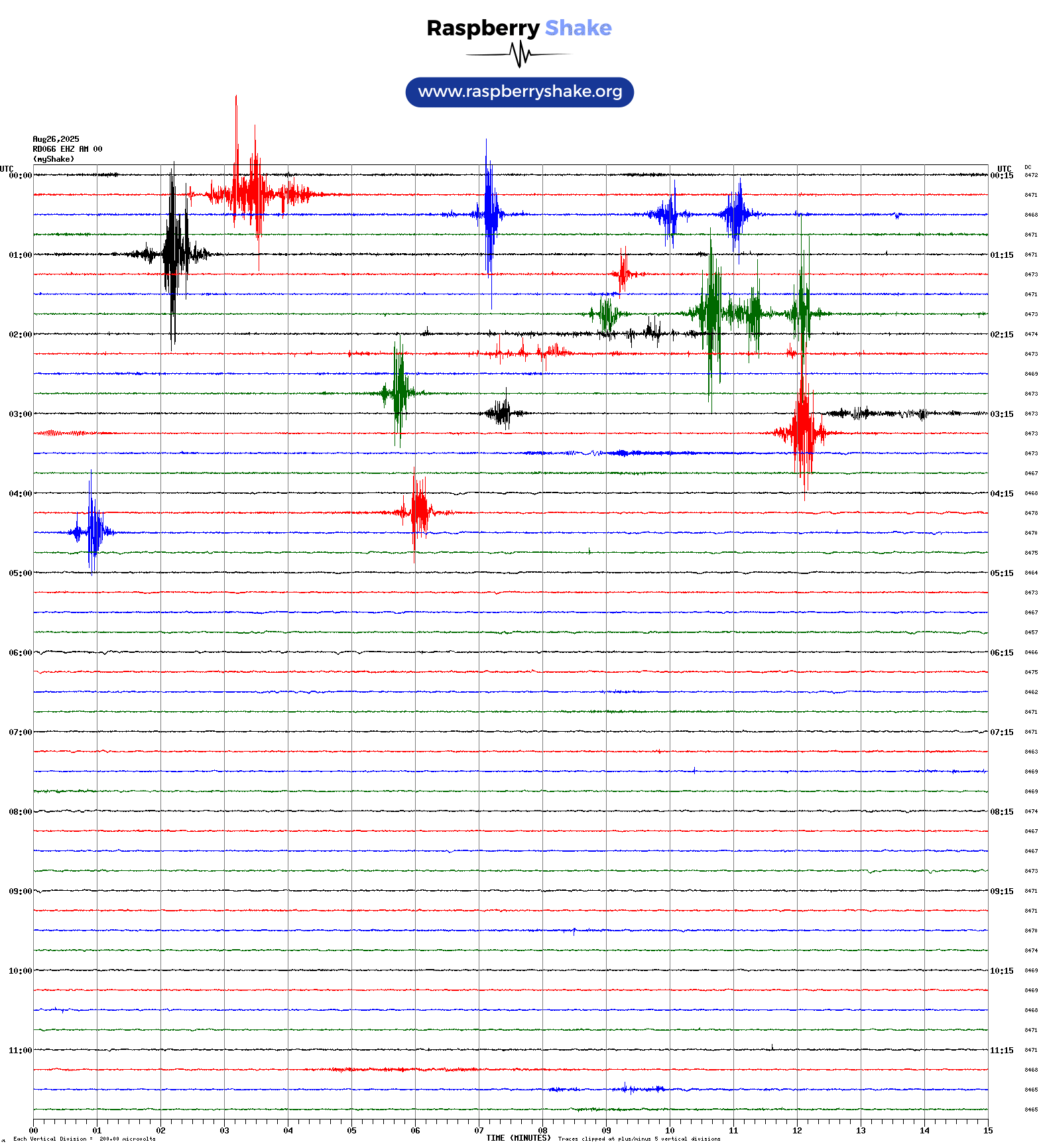This screenshot has height=1148, width=1041.
Task: Click the 03:15 time label on the right axis
Action: [1001, 414]
